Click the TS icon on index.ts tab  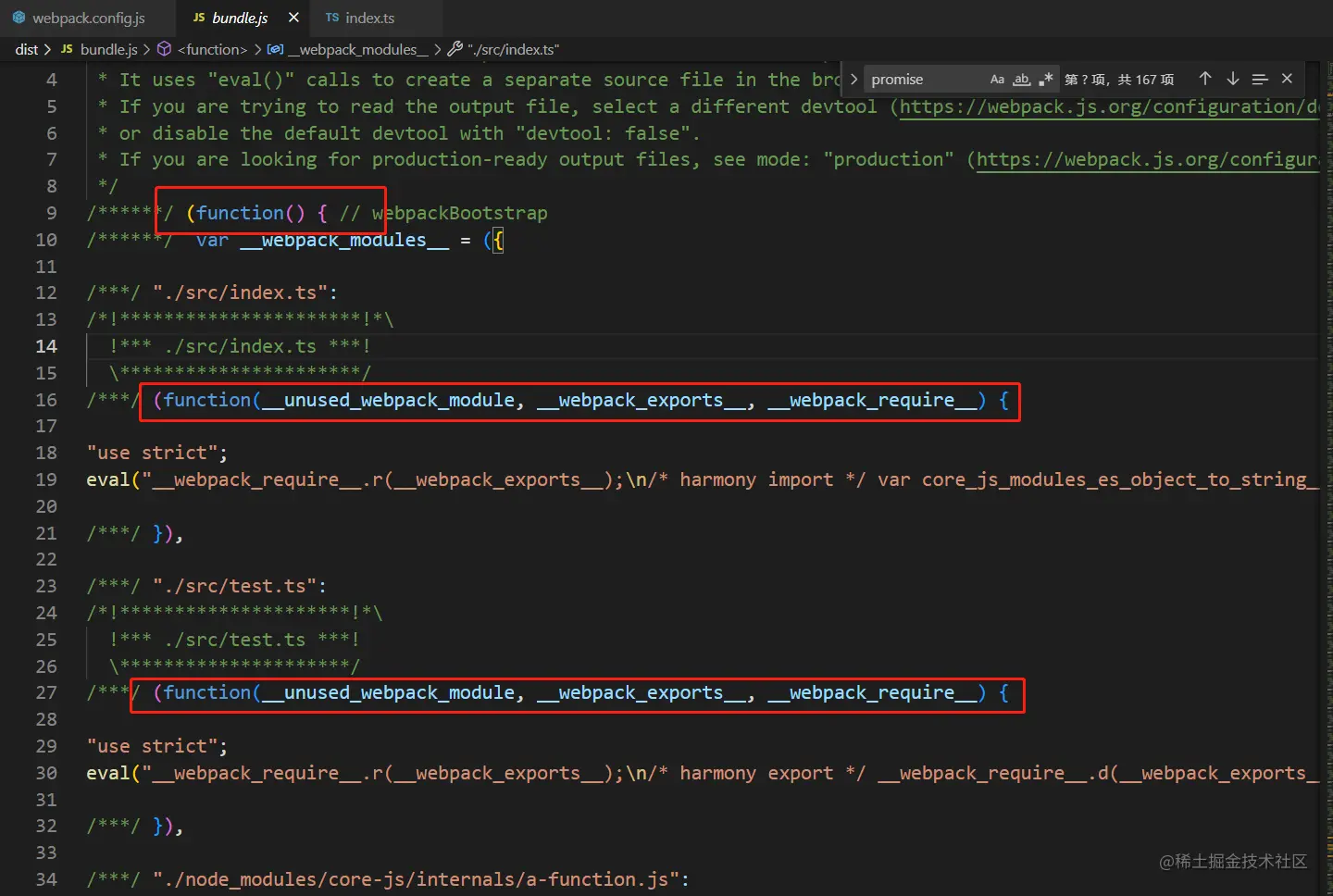[332, 18]
